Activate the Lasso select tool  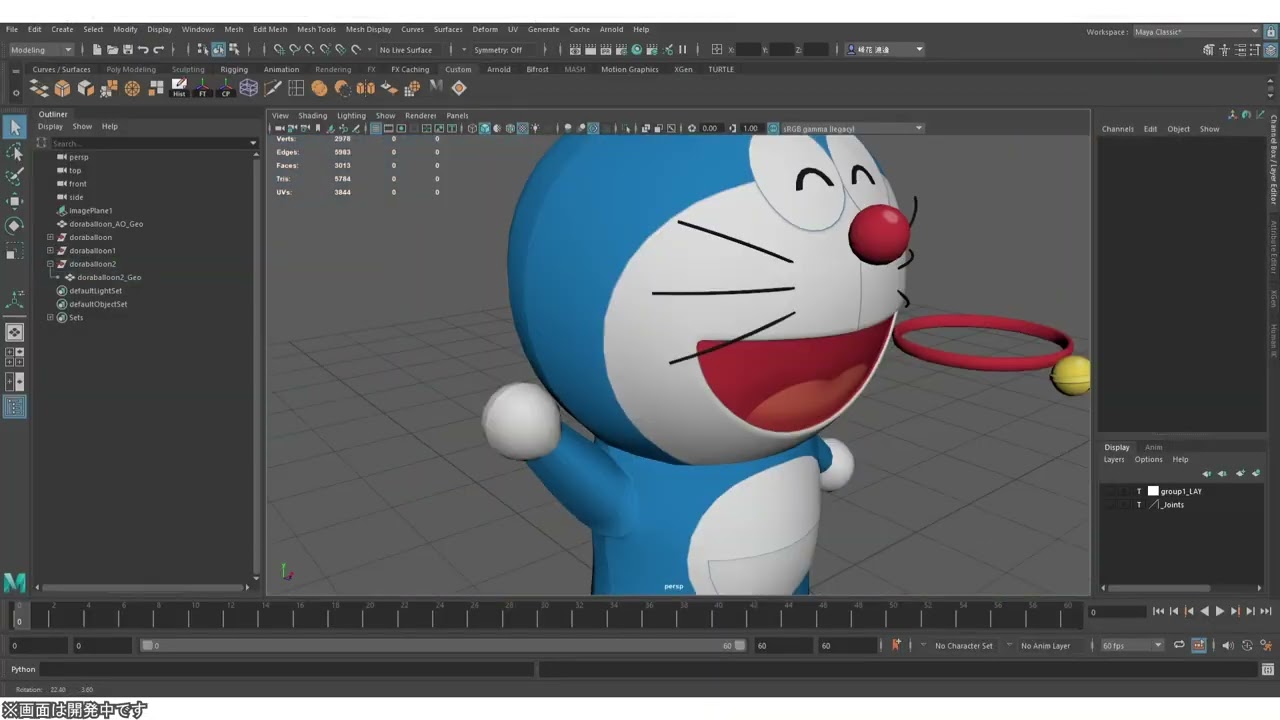(15, 152)
